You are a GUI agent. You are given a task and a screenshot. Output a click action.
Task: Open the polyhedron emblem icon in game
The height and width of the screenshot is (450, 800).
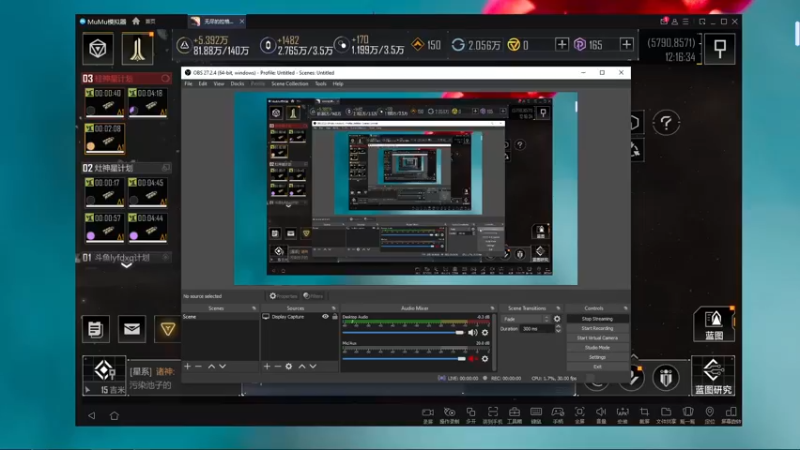98,48
